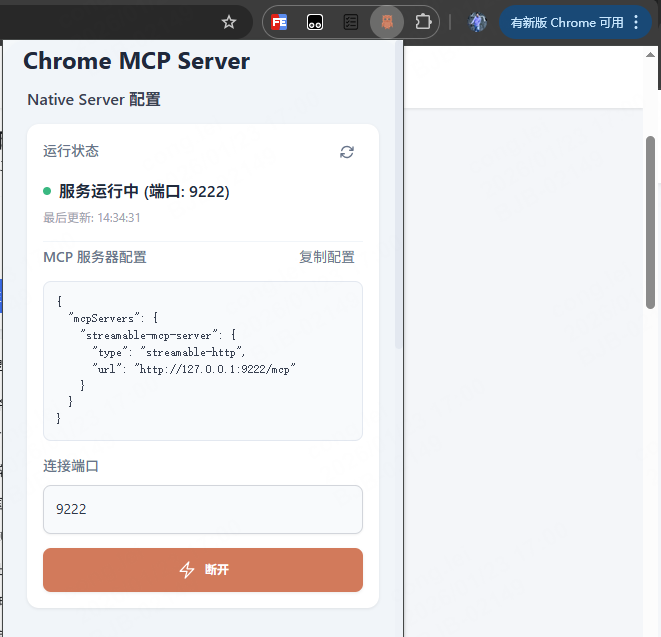Click the Native Server 配置 heading
This screenshot has width=661, height=637.
tap(94, 99)
